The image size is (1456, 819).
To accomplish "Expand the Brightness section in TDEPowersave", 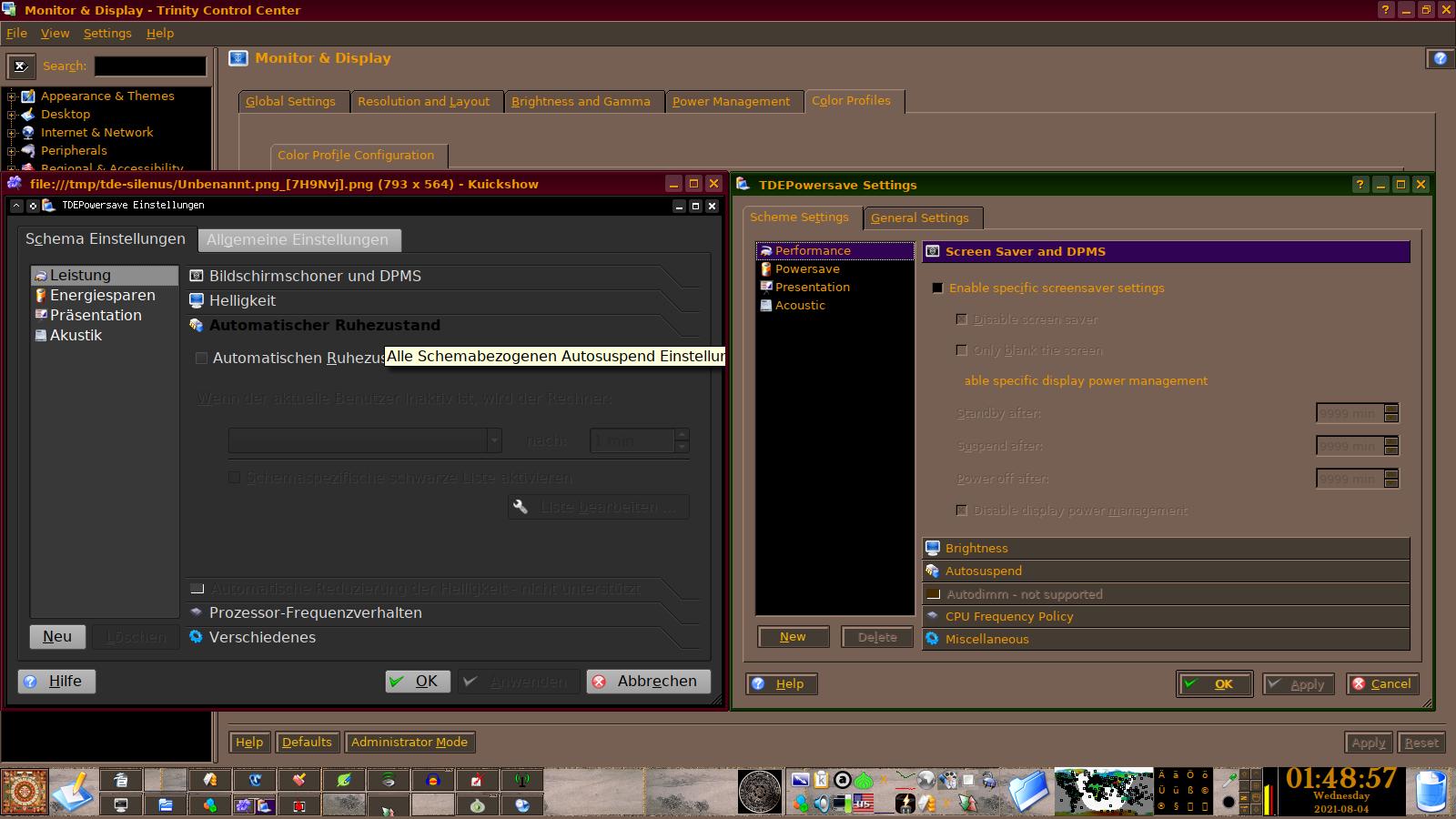I will 1166,548.
